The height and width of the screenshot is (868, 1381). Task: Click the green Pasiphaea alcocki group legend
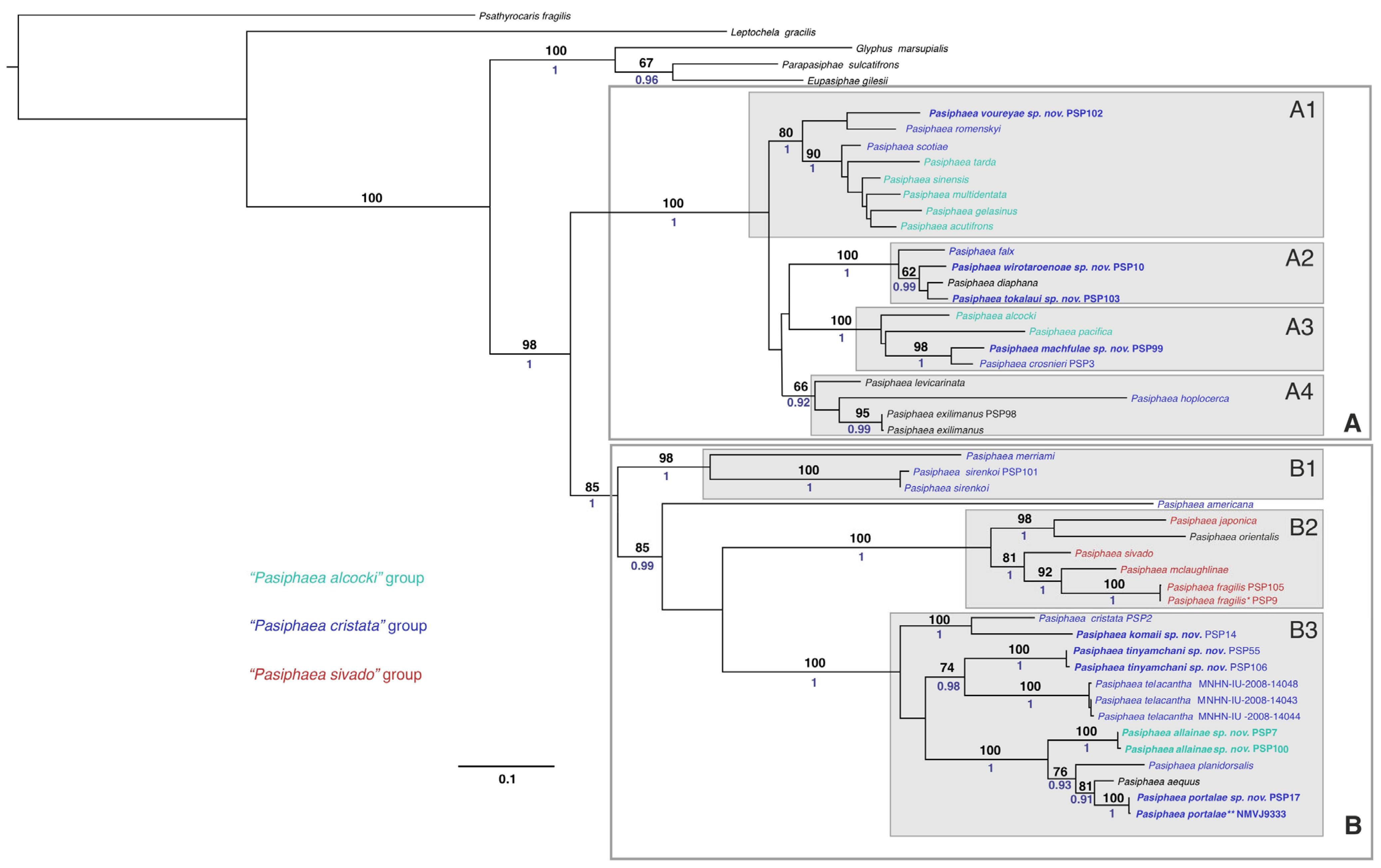click(x=337, y=578)
